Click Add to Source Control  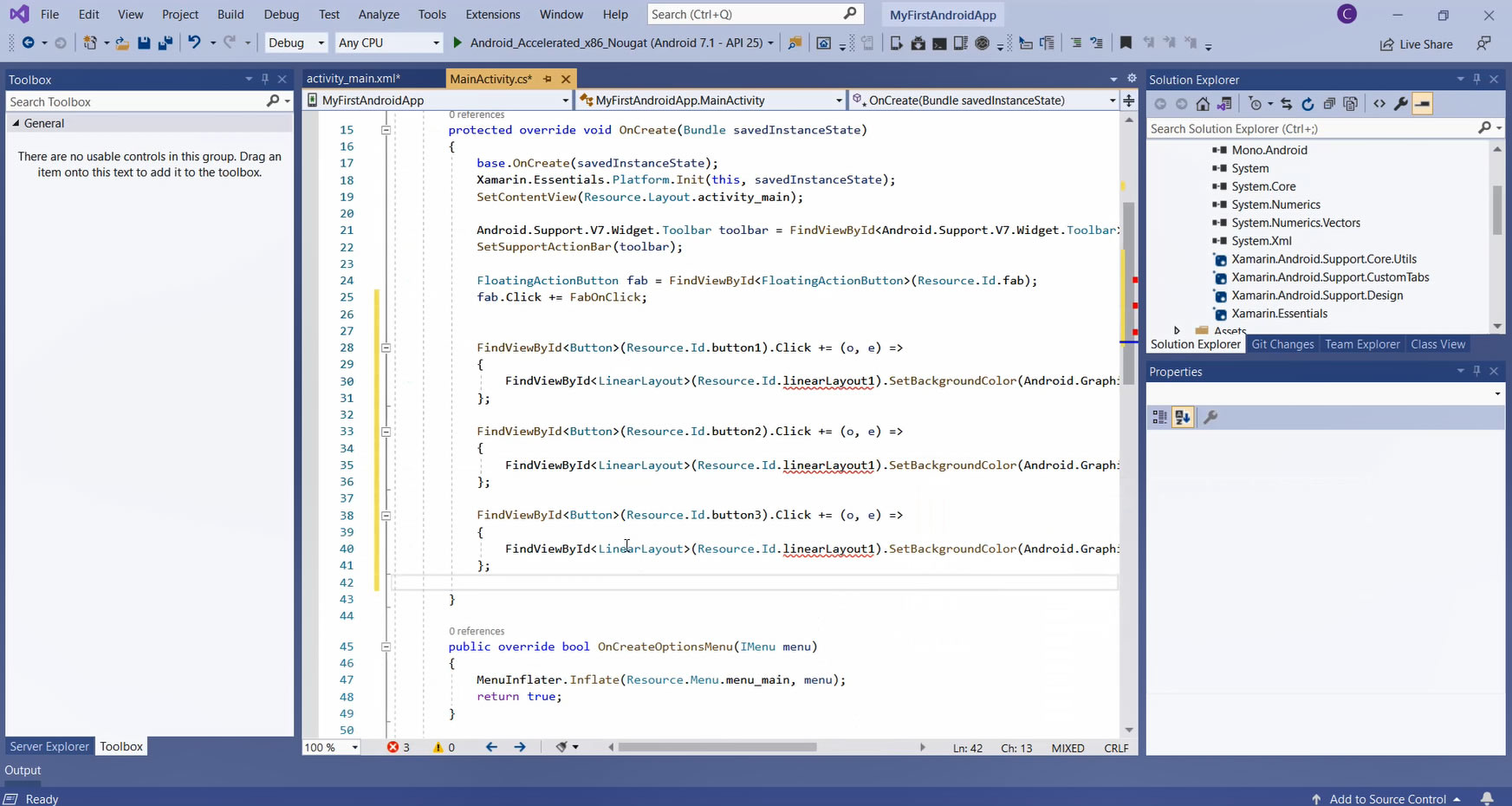[1387, 799]
